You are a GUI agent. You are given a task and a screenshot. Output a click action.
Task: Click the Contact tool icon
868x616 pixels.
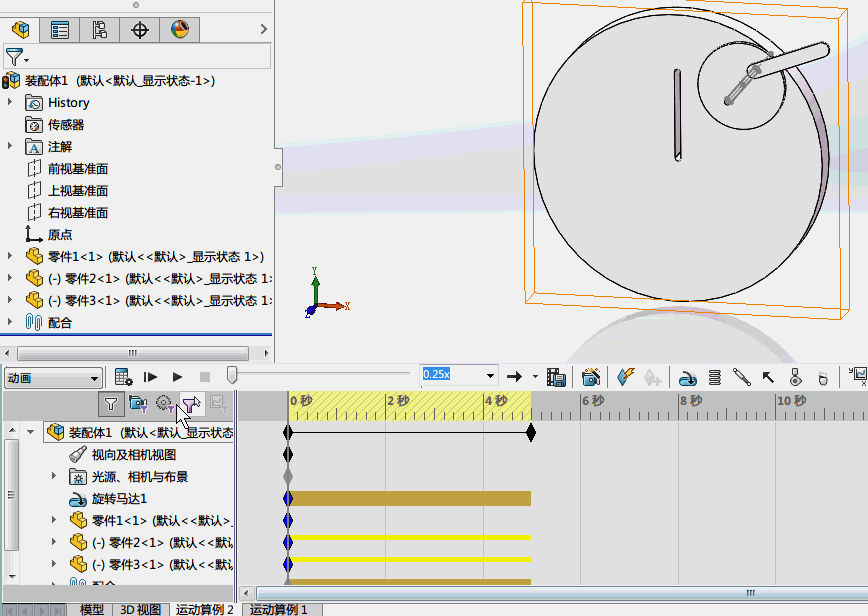795,377
